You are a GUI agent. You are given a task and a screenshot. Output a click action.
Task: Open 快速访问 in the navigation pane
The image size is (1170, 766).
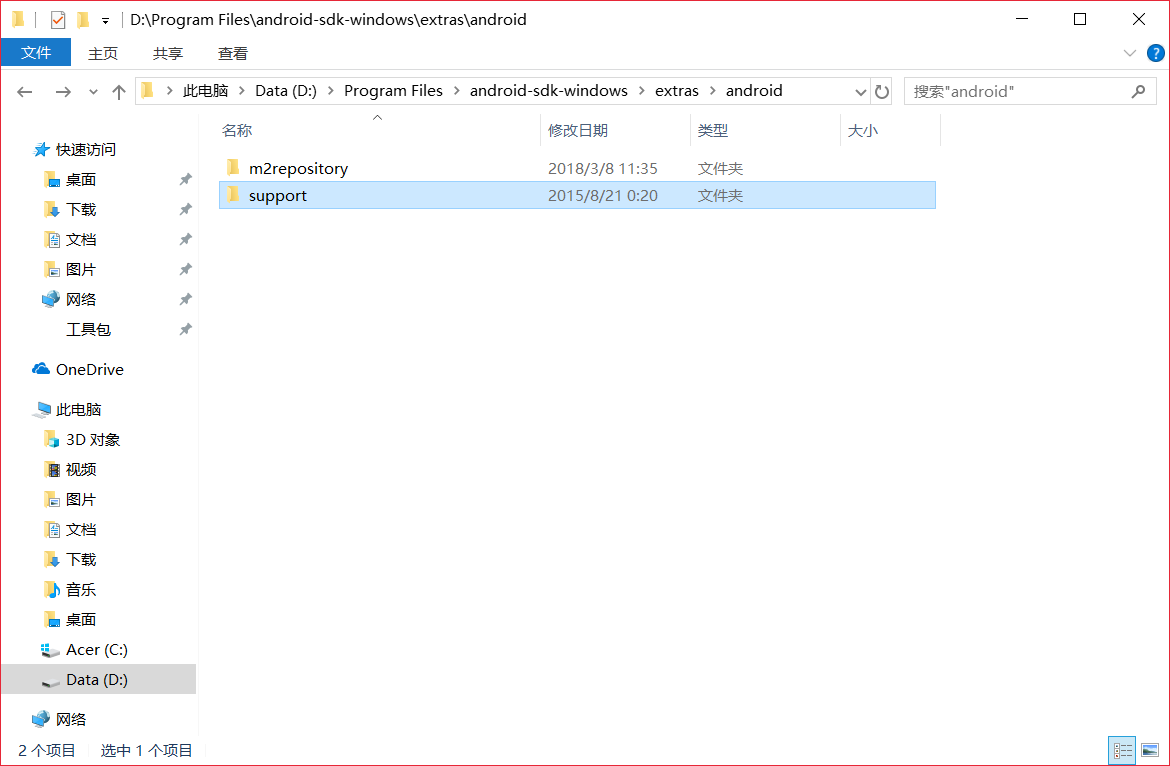(x=86, y=150)
